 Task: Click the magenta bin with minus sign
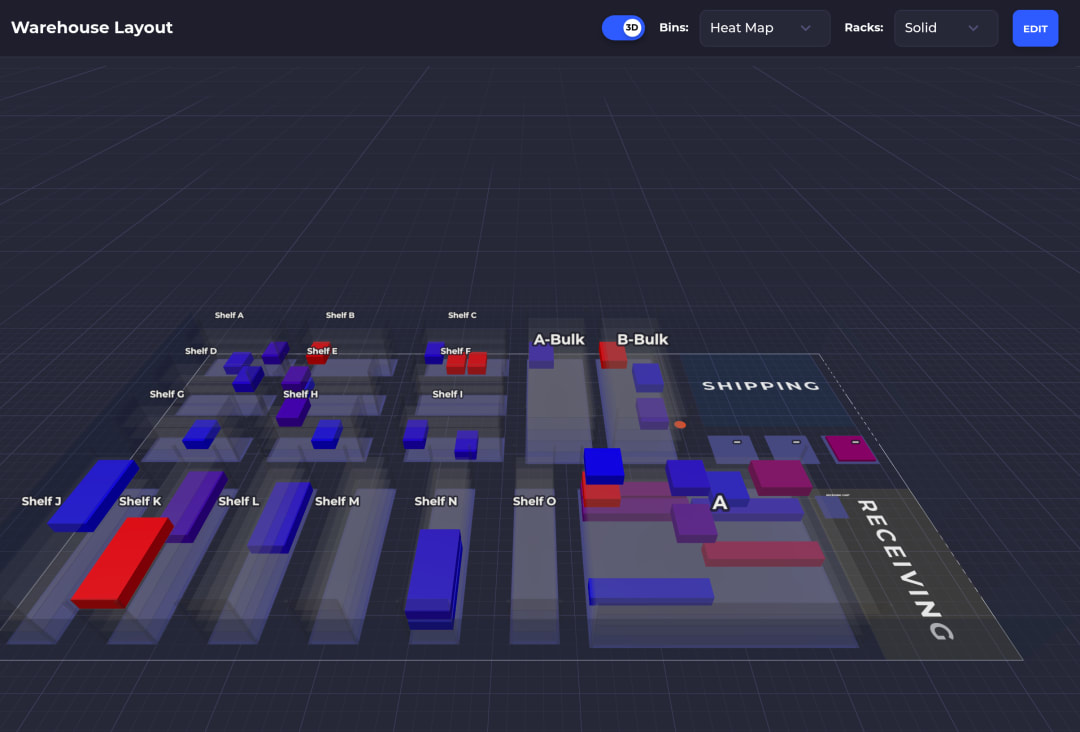[851, 448]
